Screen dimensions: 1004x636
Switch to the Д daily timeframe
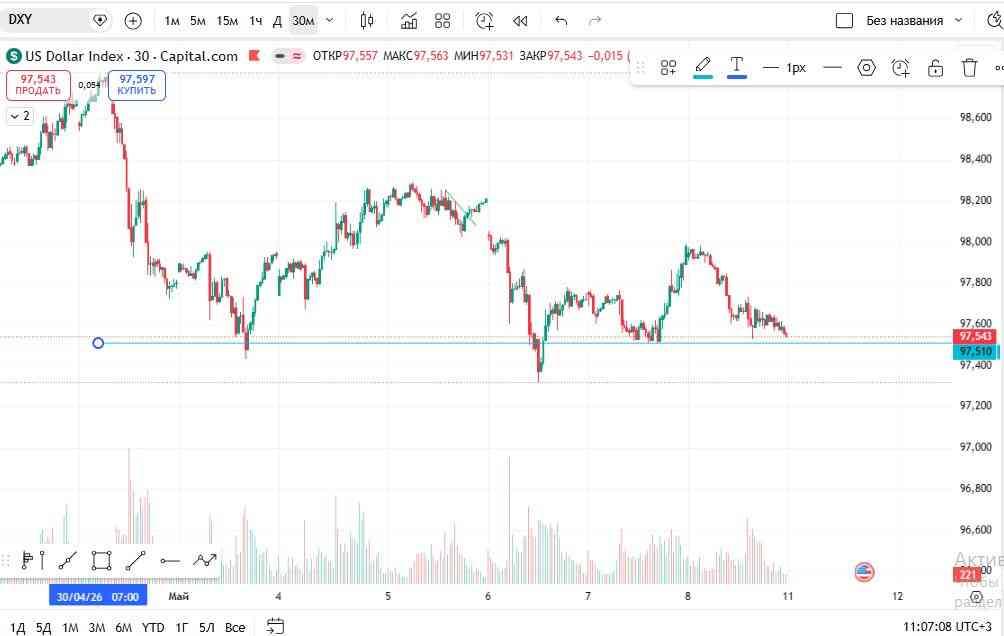pyautogui.click(x=277, y=20)
